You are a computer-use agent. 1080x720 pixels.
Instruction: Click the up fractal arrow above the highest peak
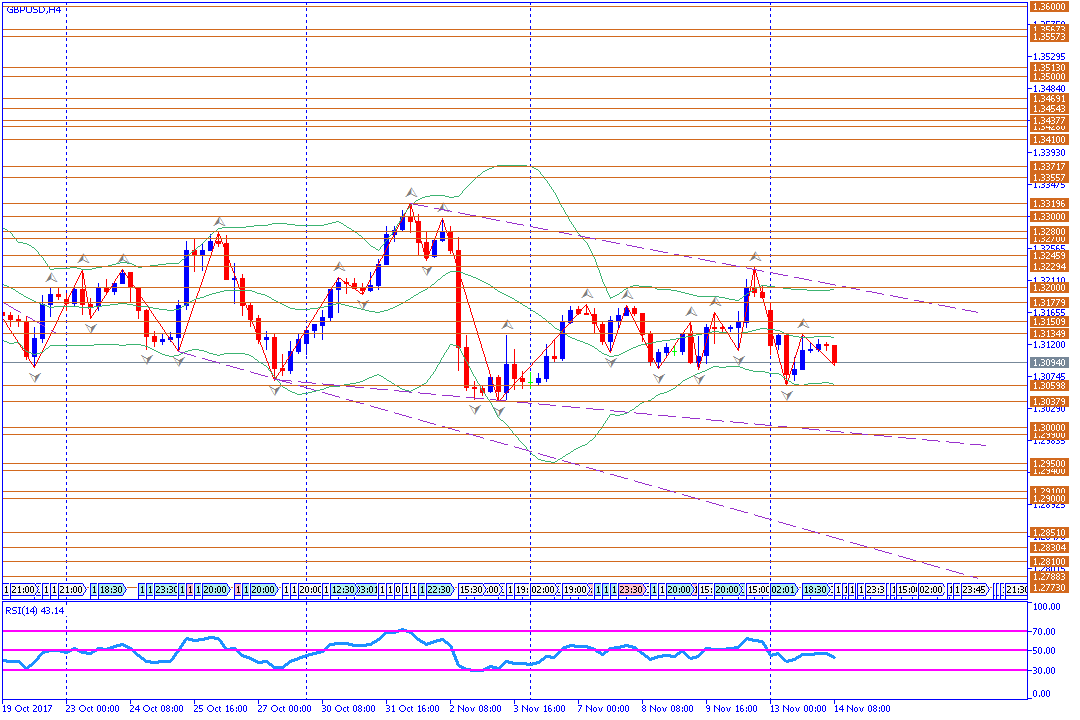[411, 193]
